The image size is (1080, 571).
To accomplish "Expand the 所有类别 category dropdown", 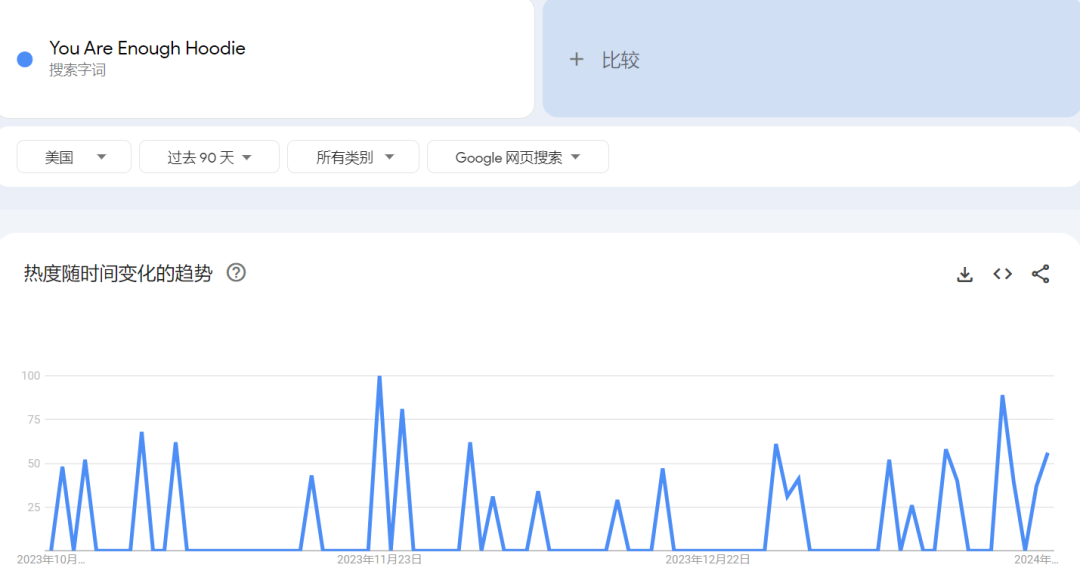I will click(354, 157).
